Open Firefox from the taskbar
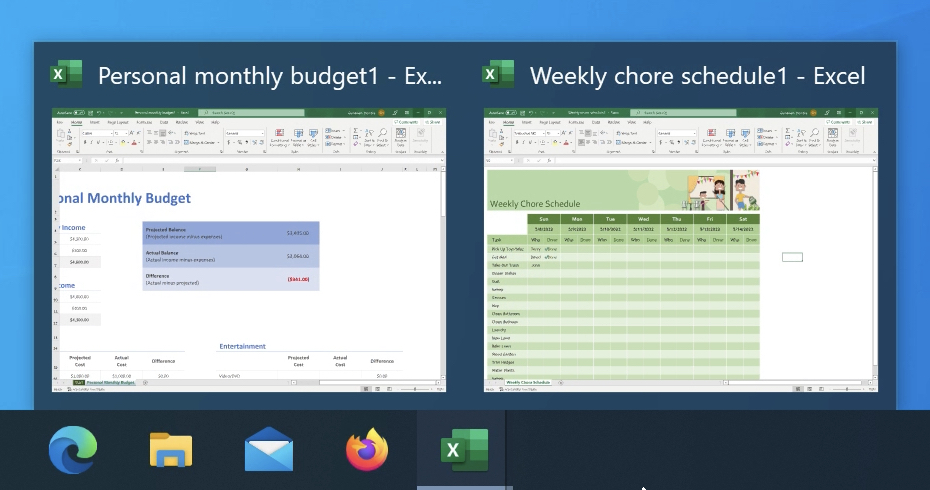Viewport: 930px width, 490px height. (x=367, y=451)
